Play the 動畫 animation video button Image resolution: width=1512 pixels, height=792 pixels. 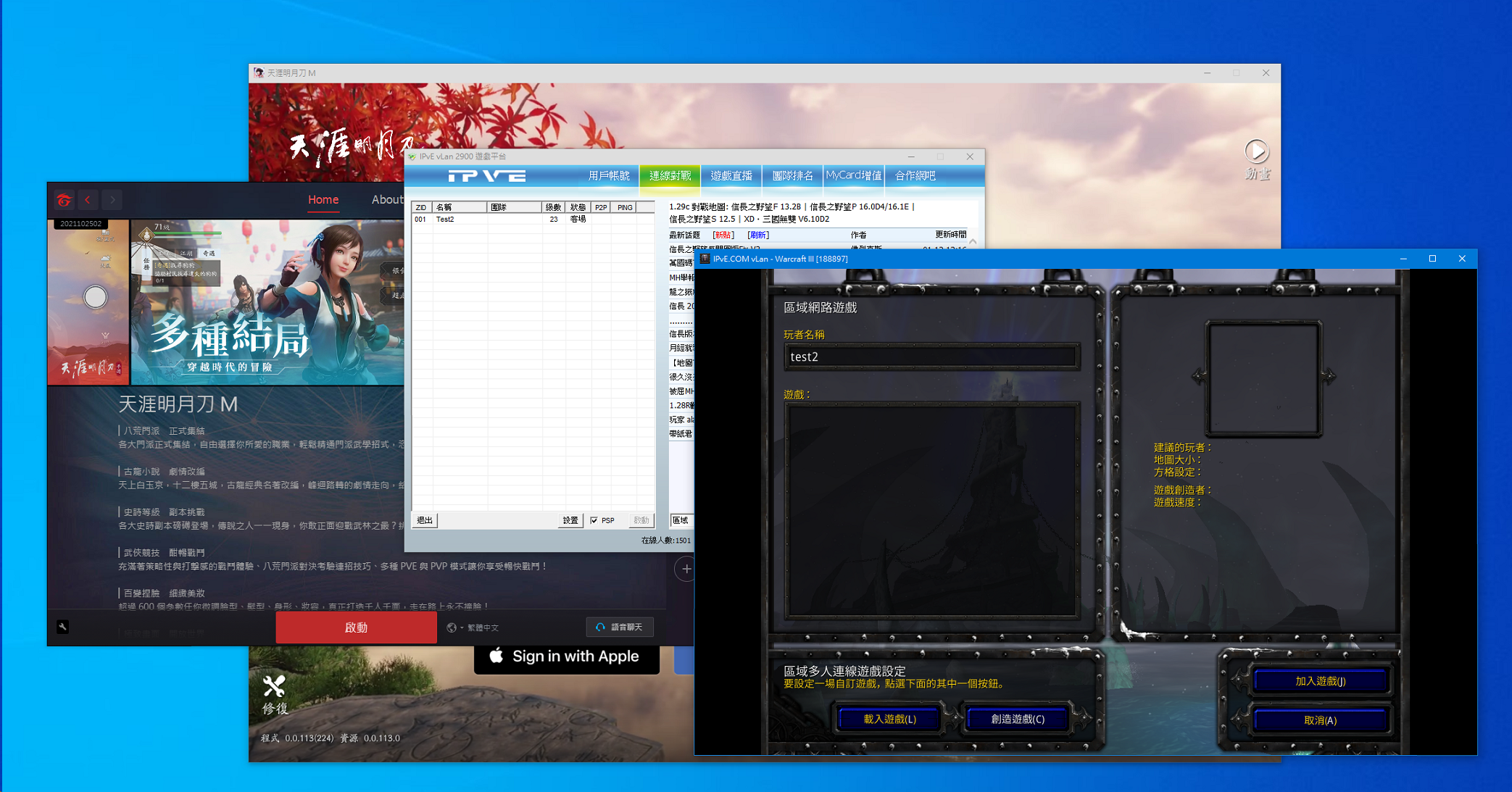(1256, 152)
